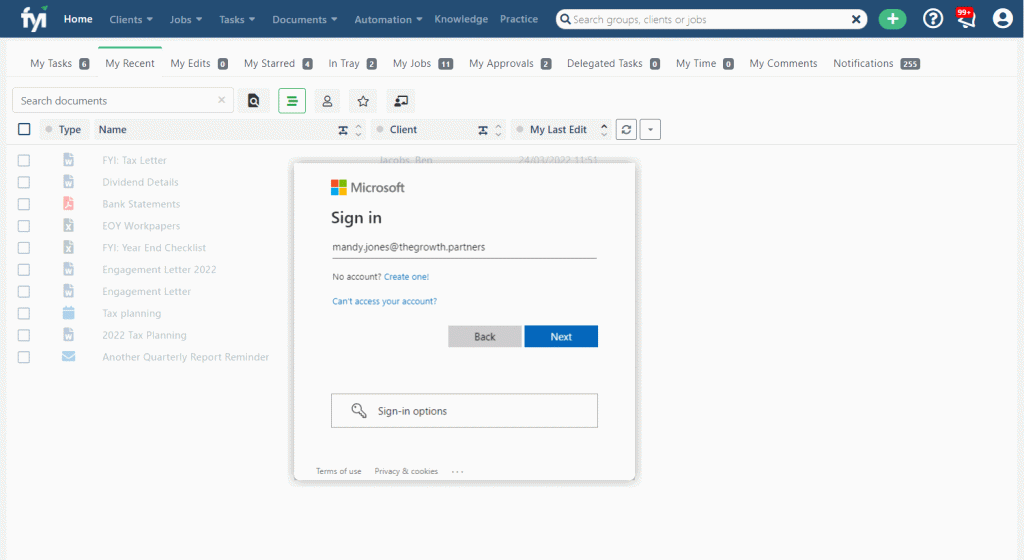Open the announcements icon with 99+ badge
Viewport: 1024px width, 560px height.
tap(966, 18)
